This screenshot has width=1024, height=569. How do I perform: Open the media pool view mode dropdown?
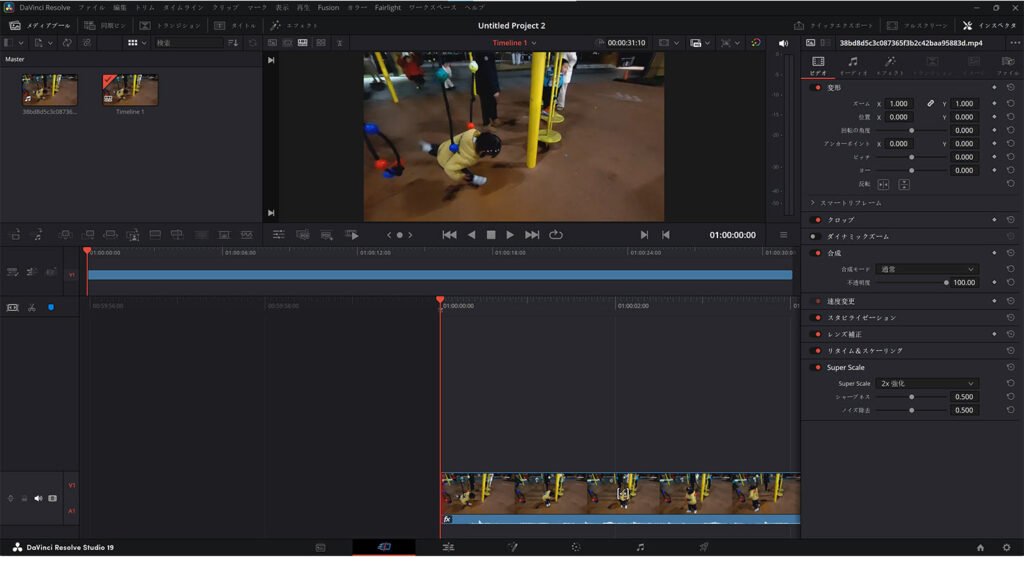coord(137,43)
